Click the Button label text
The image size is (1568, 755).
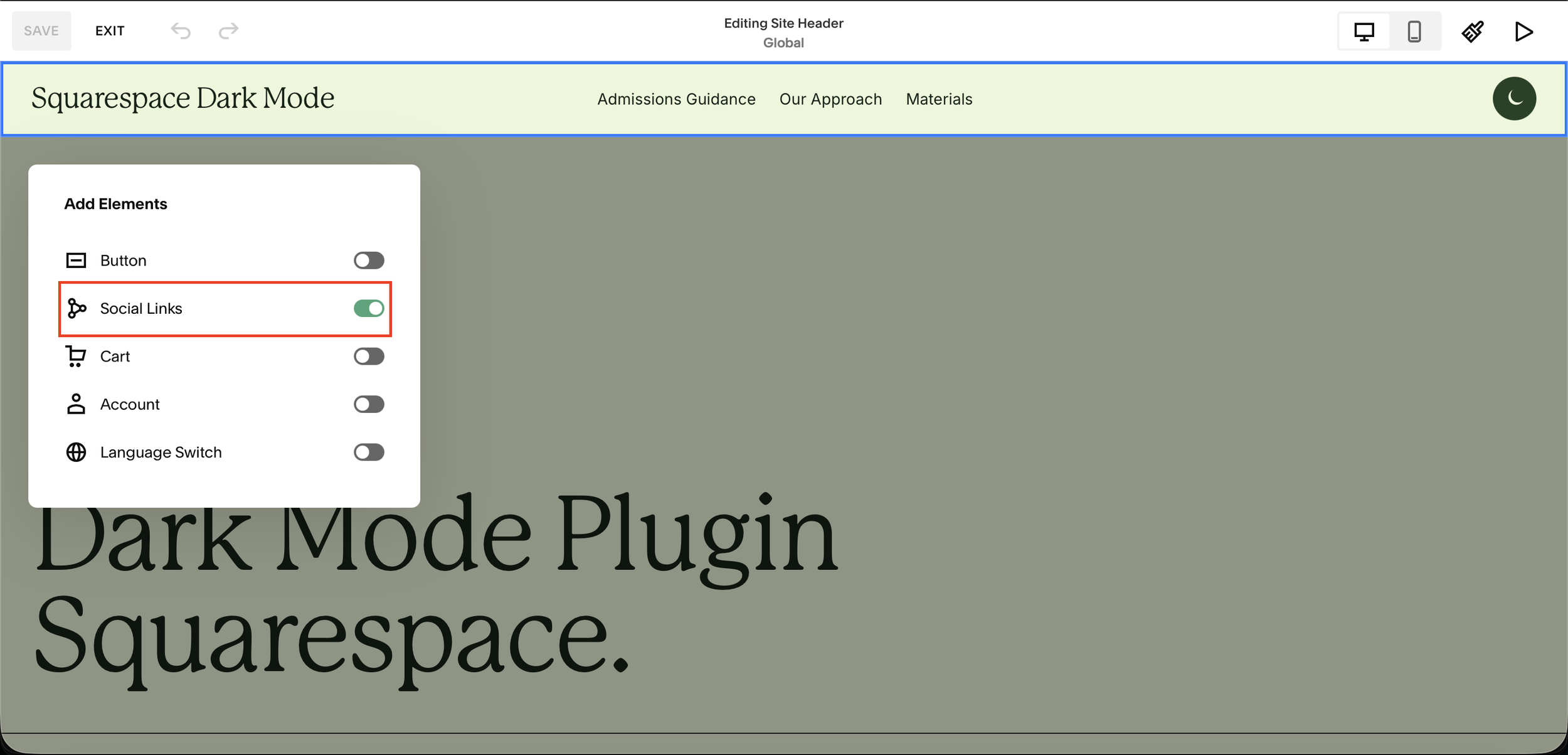point(123,260)
